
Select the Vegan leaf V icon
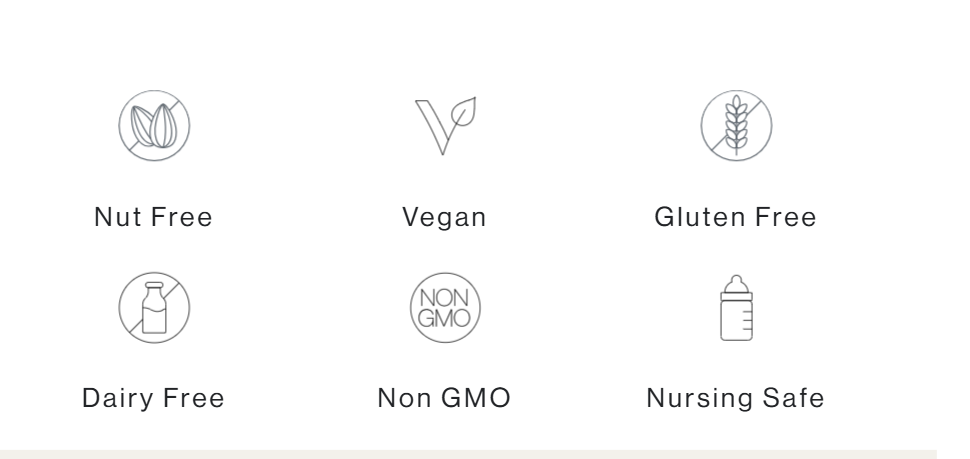(445, 126)
